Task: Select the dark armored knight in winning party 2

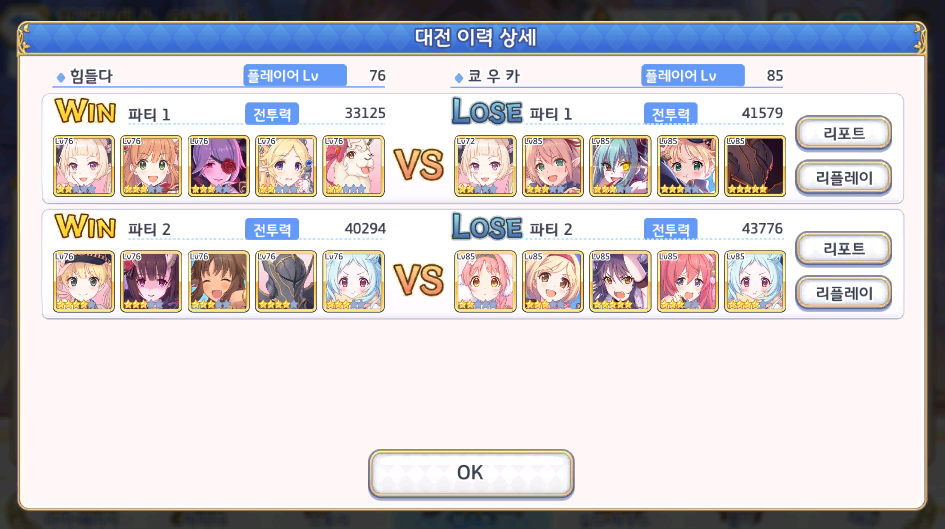Action: point(286,281)
